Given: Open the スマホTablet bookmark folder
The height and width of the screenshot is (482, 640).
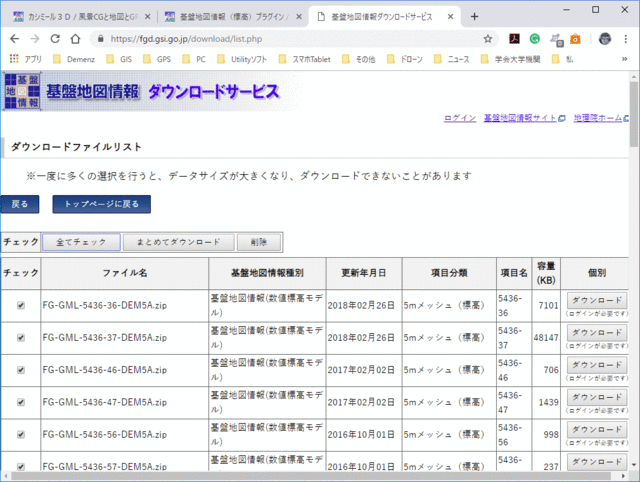Looking at the screenshot, I should (304, 59).
